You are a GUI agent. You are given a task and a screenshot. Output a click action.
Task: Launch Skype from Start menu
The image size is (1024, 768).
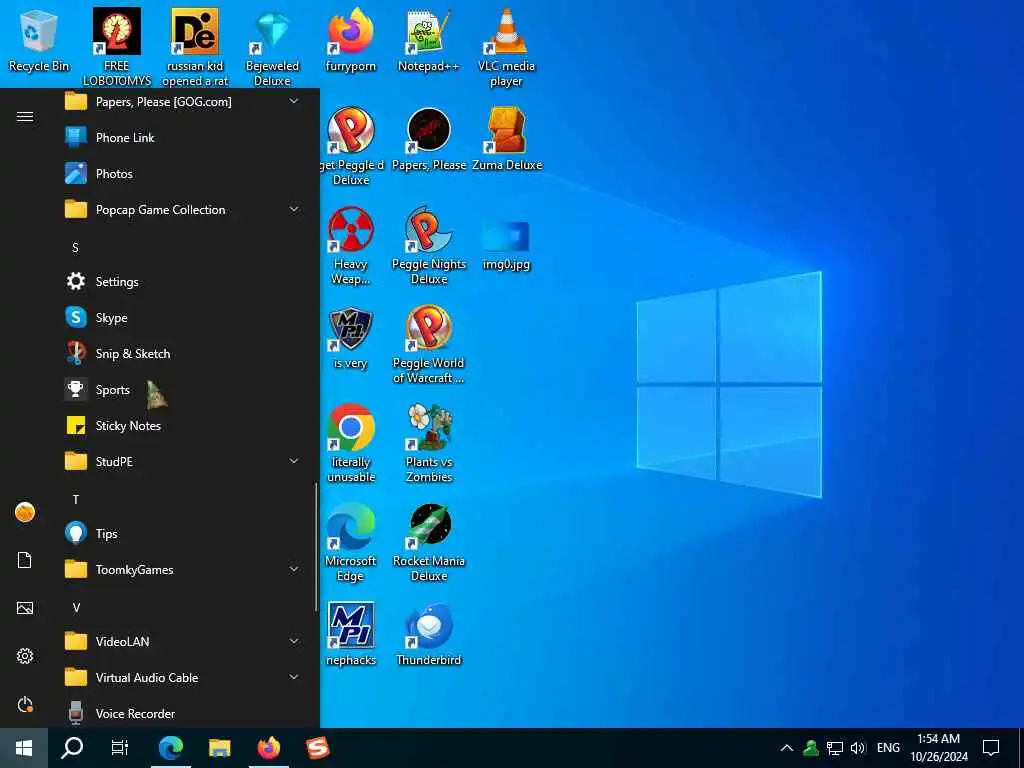coord(182,317)
